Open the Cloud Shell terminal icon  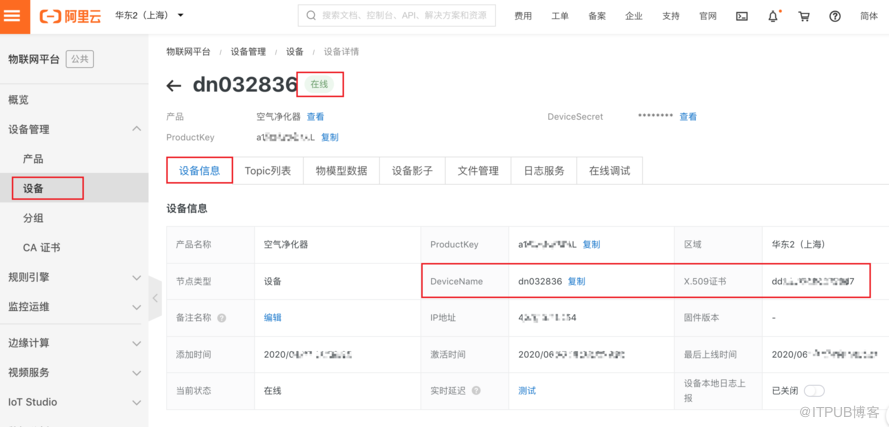[741, 17]
